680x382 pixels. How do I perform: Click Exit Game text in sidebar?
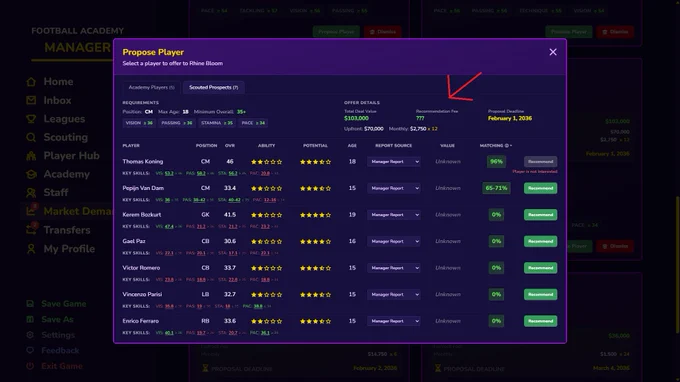click(62, 366)
